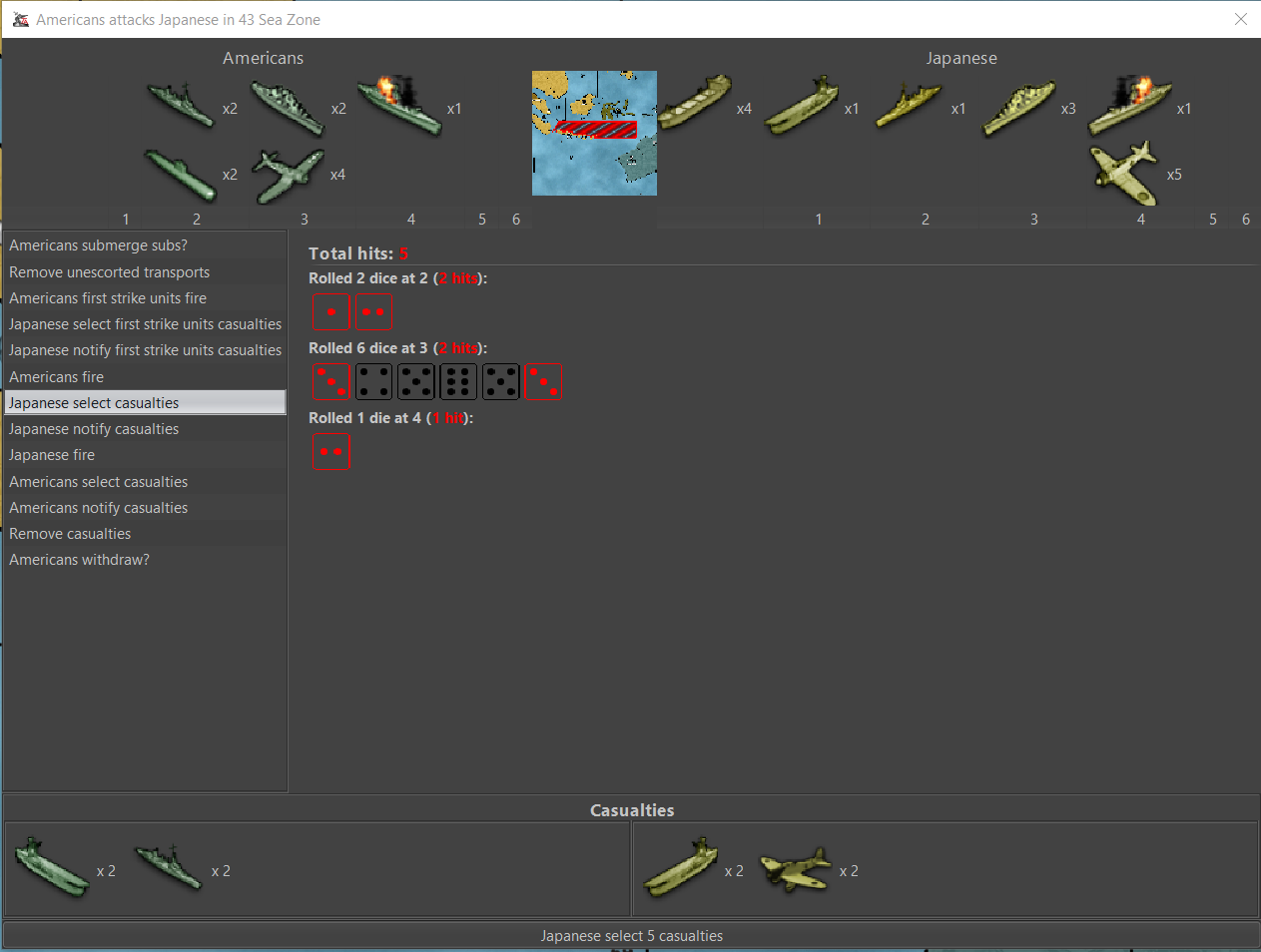Select the highlighted Japanese select casualties step

point(145,402)
